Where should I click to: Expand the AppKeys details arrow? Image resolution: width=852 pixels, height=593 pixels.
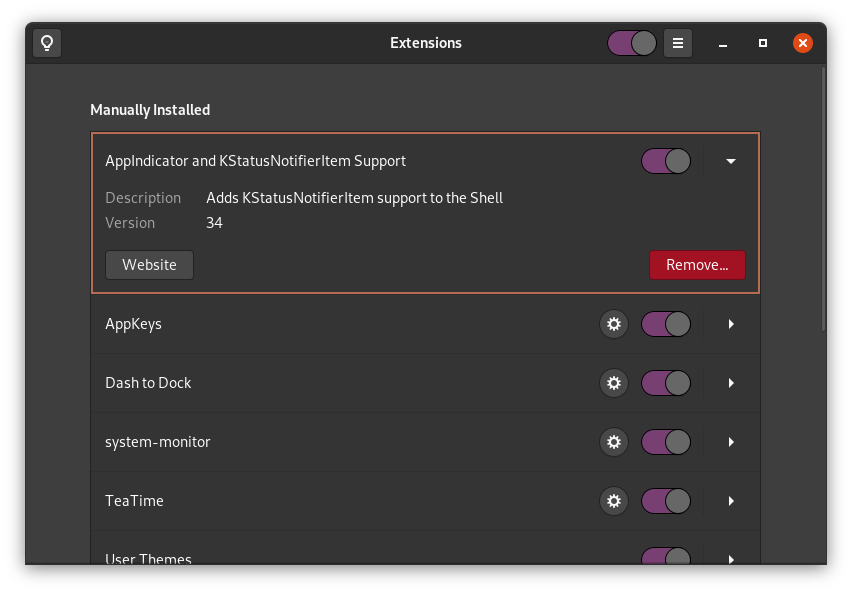click(x=731, y=324)
